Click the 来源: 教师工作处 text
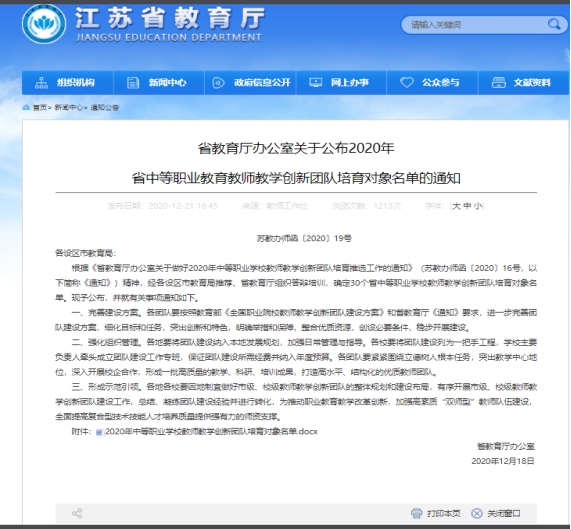The image size is (571, 529). 275,206
